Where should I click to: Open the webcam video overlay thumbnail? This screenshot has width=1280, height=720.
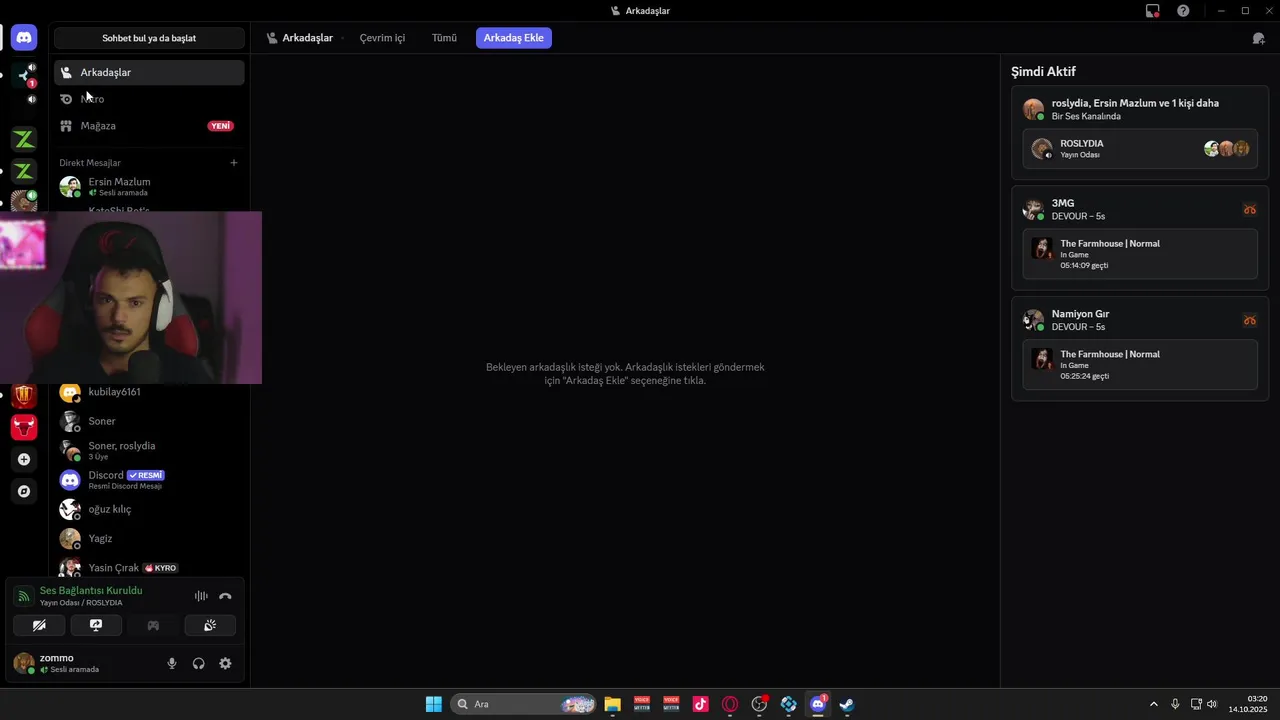131,297
